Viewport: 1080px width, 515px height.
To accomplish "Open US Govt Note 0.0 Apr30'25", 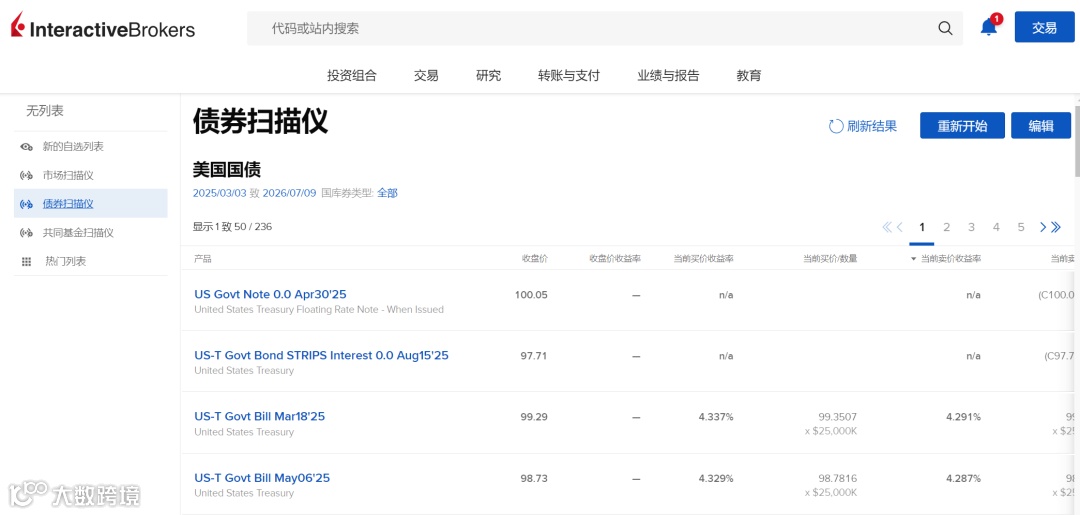I will click(270, 294).
